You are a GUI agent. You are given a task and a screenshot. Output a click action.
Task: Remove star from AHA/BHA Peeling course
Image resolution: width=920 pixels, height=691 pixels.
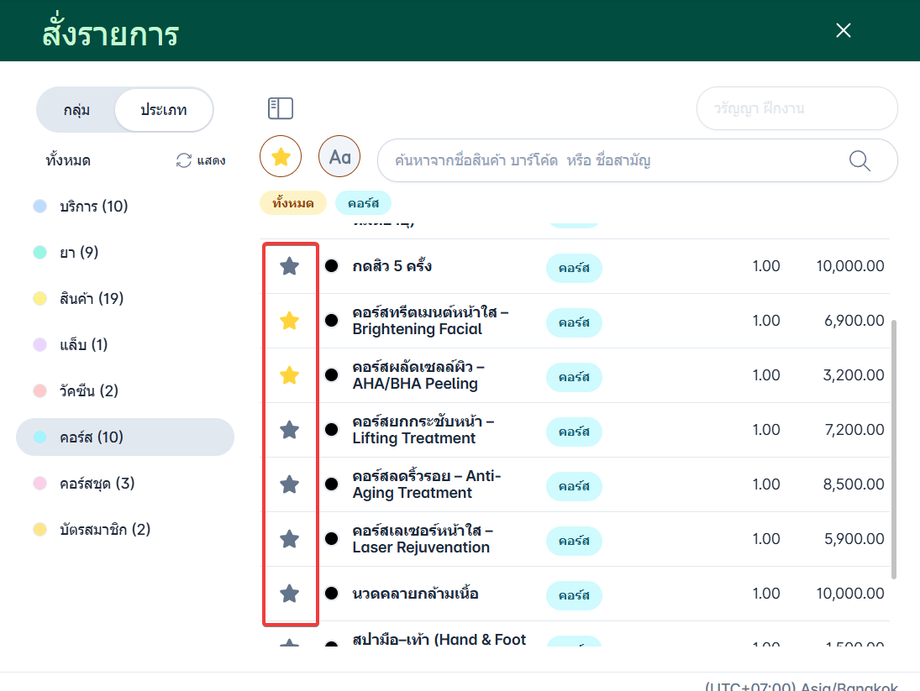pyautogui.click(x=289, y=375)
